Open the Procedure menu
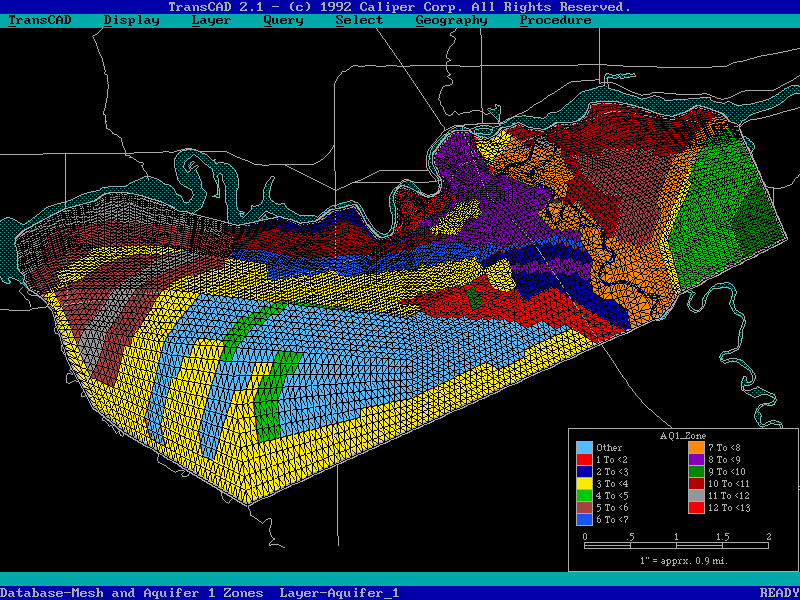 [555, 20]
